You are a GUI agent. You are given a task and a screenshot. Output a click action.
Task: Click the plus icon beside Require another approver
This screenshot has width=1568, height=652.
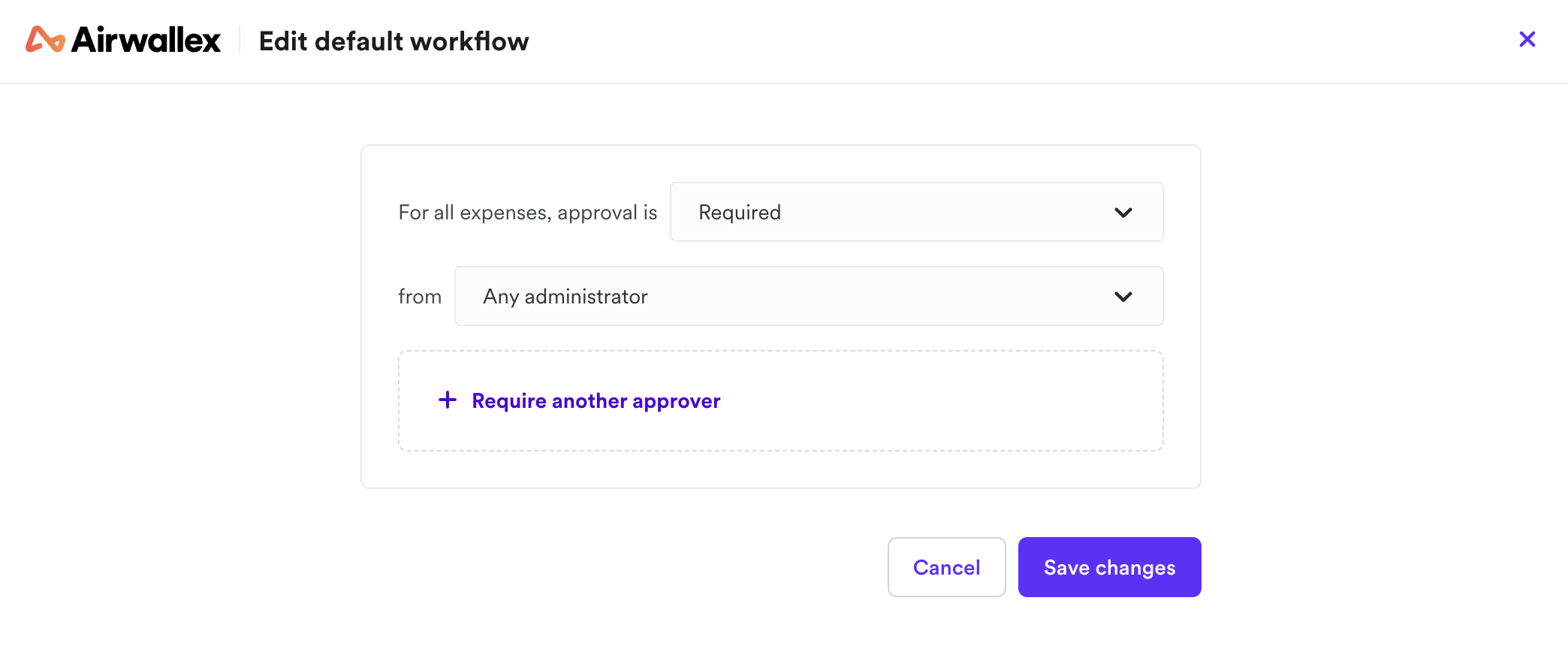(x=448, y=400)
